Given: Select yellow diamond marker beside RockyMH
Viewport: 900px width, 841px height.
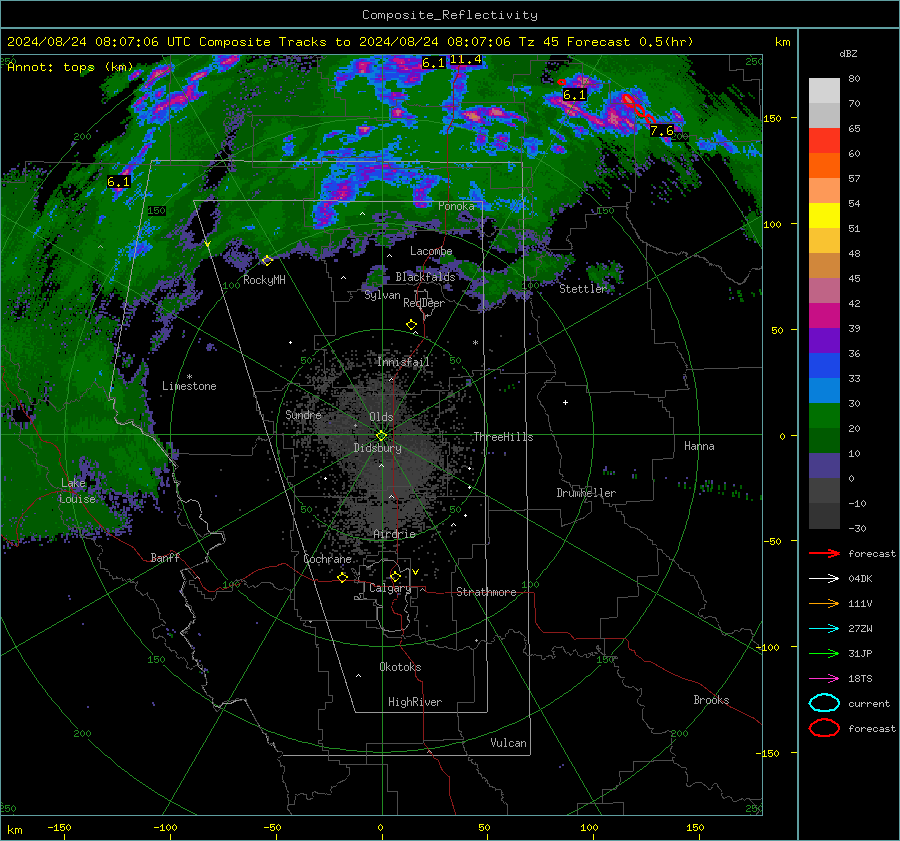Looking at the screenshot, I should click(x=267, y=261).
